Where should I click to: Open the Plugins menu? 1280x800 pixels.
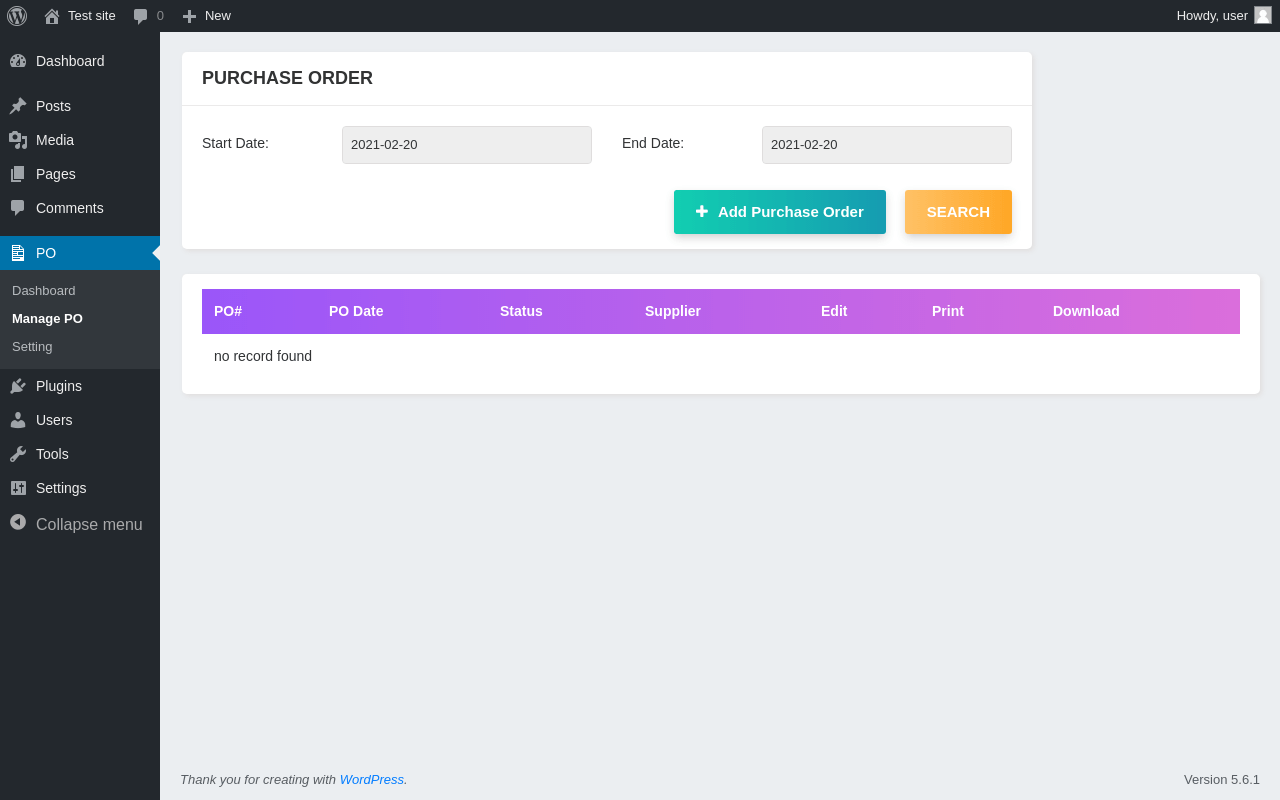(x=80, y=386)
